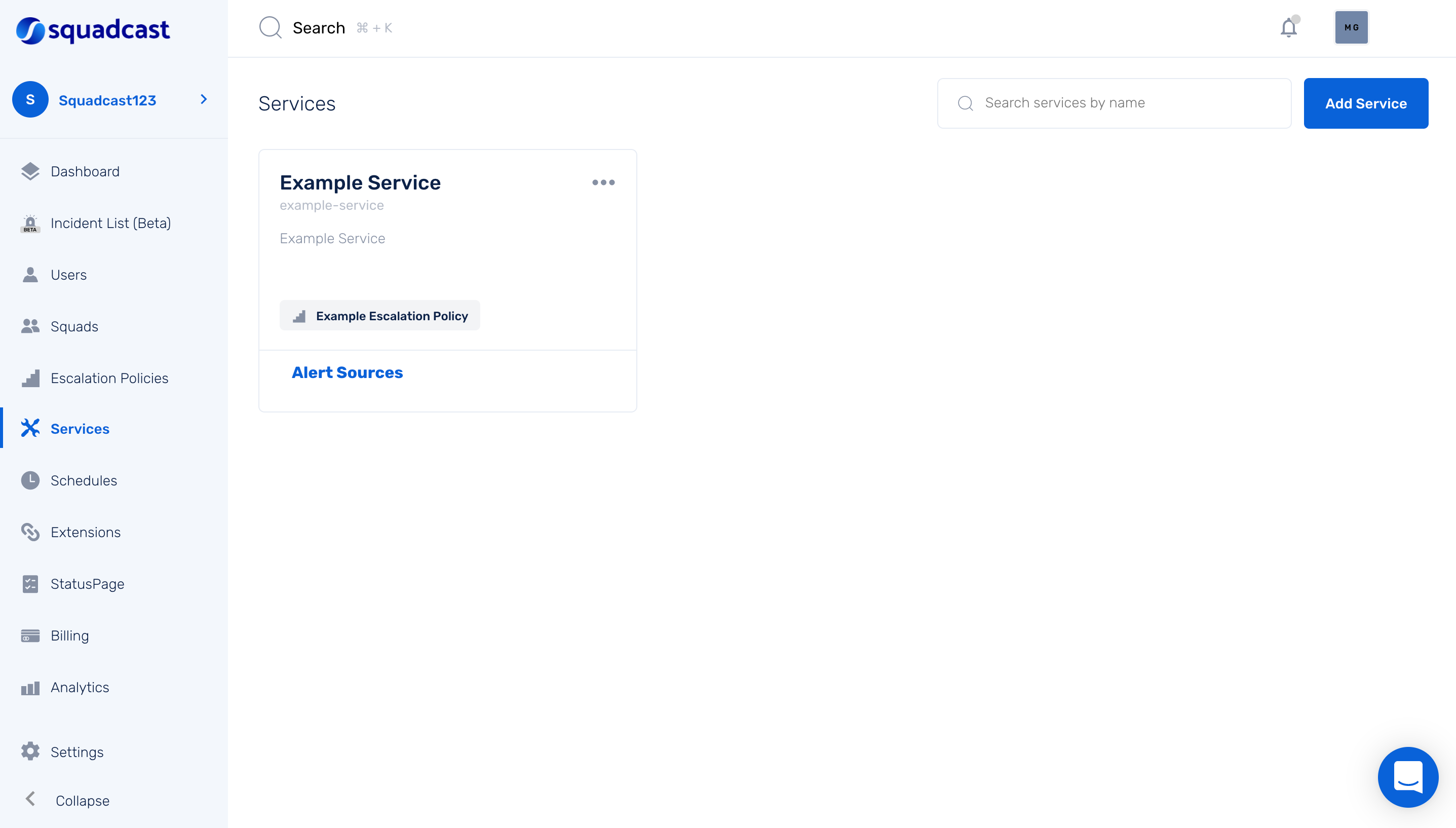
Task: Click the Add Service button
Action: (1366, 103)
